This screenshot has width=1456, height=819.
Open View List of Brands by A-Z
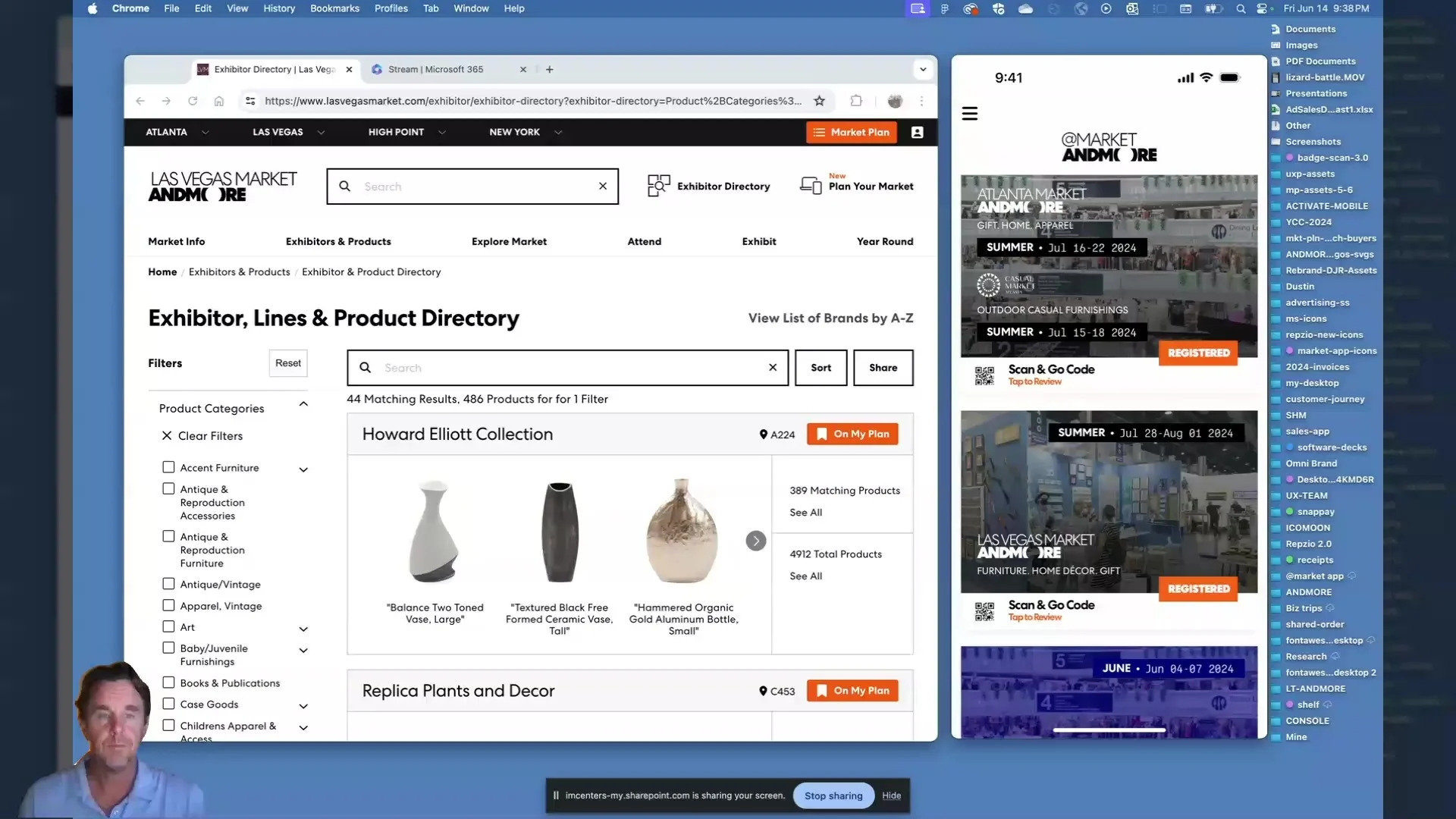pyautogui.click(x=830, y=318)
